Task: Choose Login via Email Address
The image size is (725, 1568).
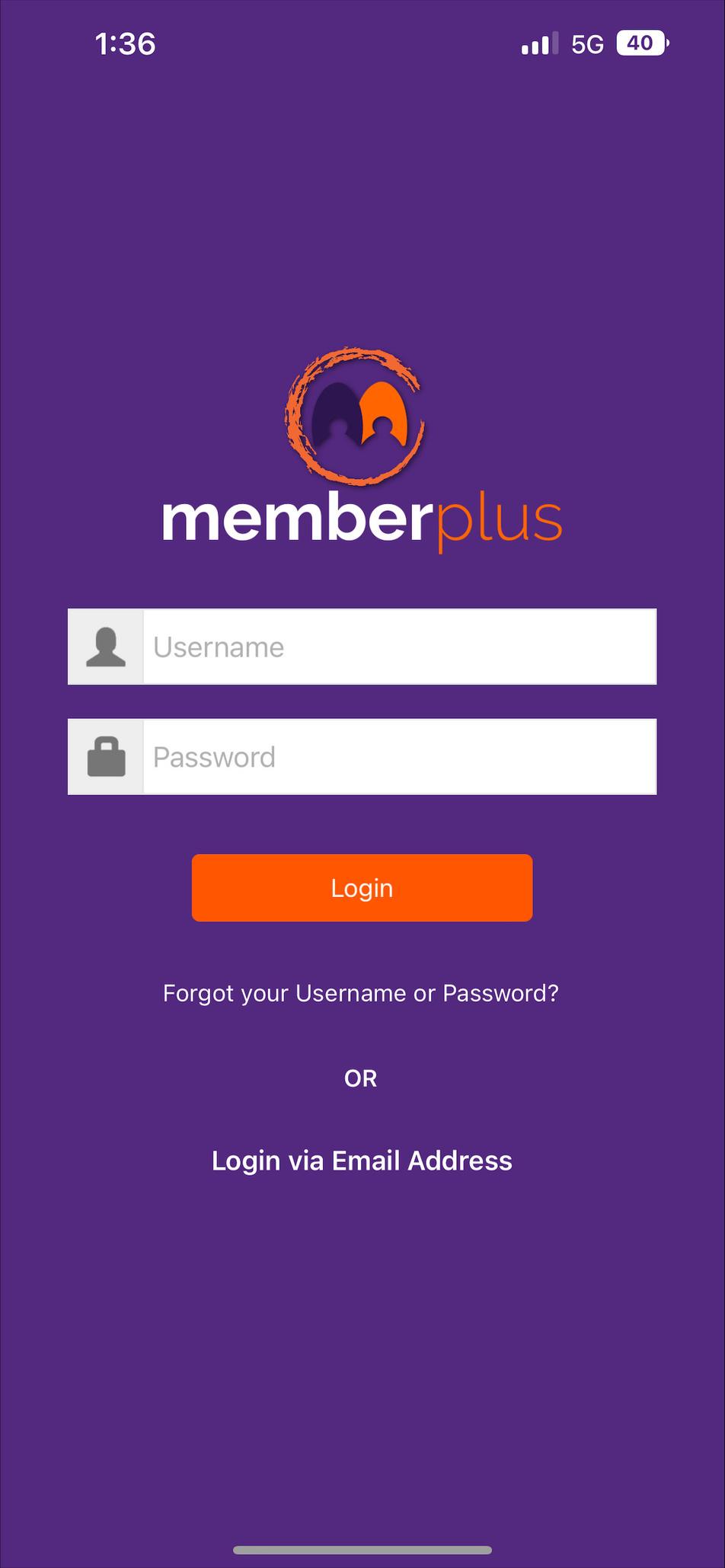Action: 362,1161
